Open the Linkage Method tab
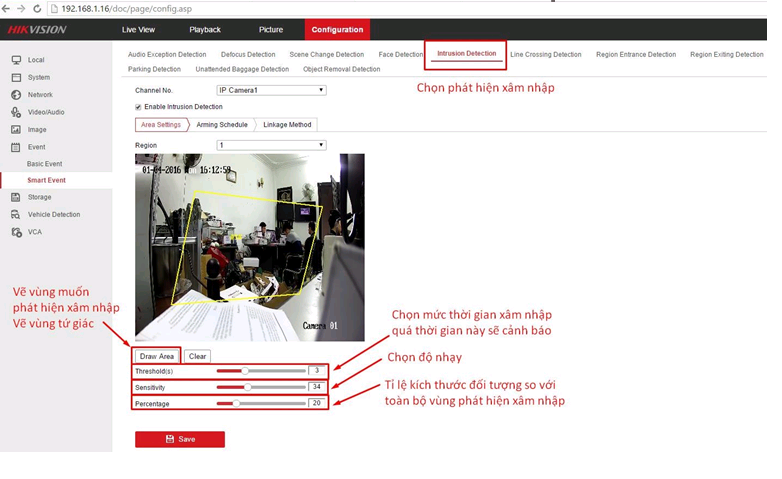Screen dimensions: 782x479 [x=287, y=125]
